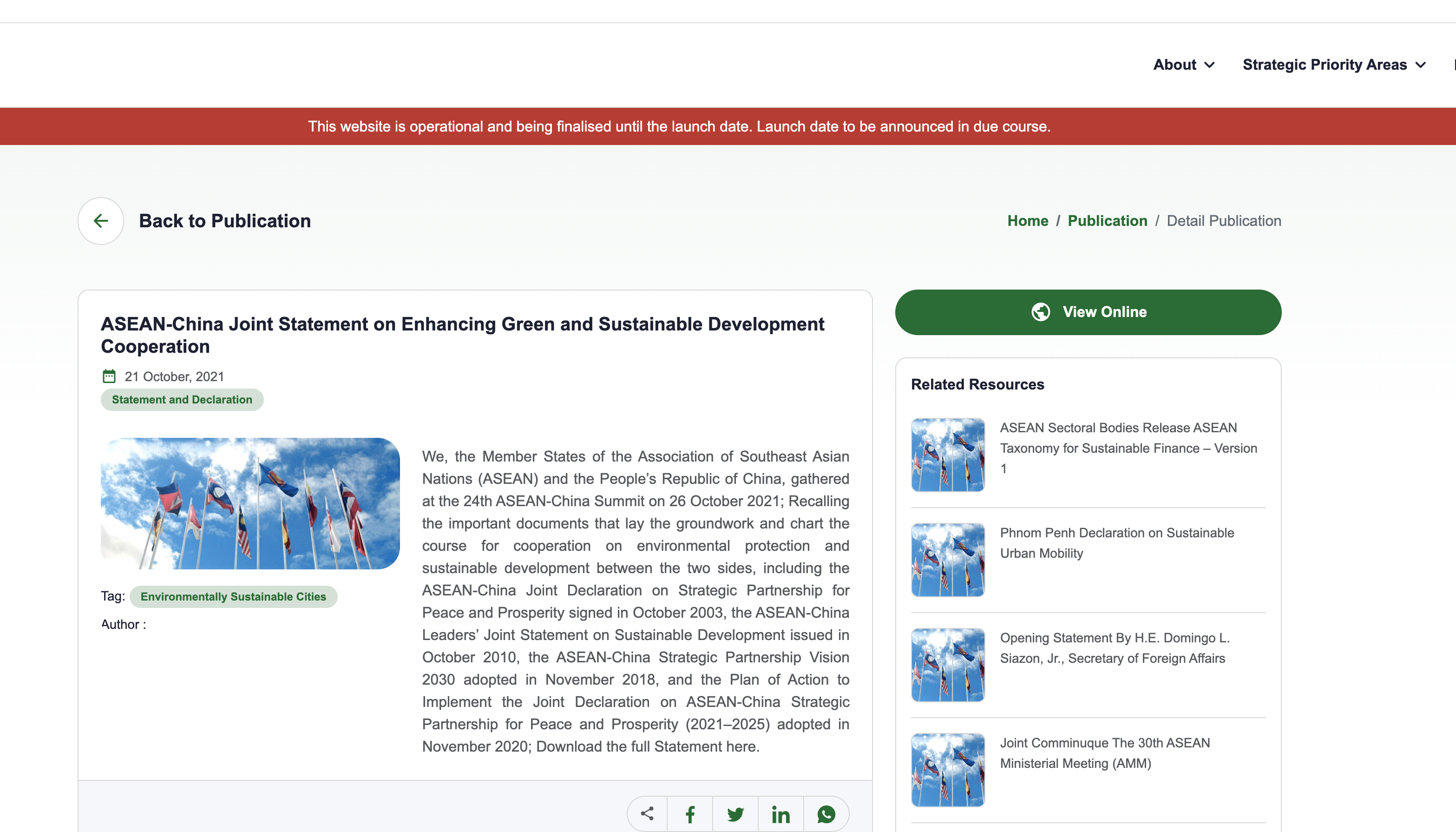Go to Home via breadcrumb
The height and width of the screenshot is (832, 1456).
coord(1027,221)
